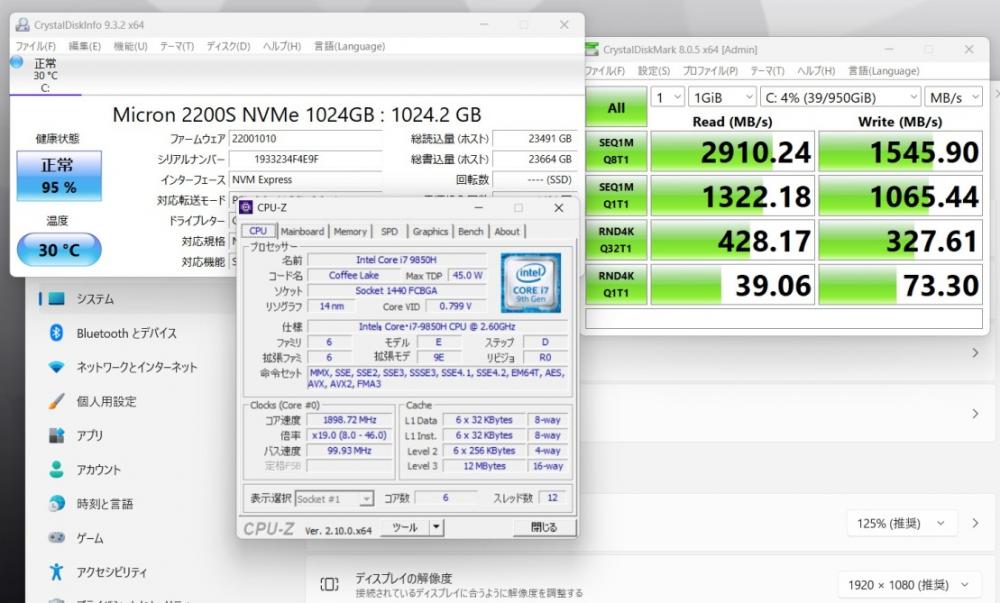Click the 30 °C temperature button
Image resolution: width=1000 pixels, height=603 pixels.
(59, 249)
